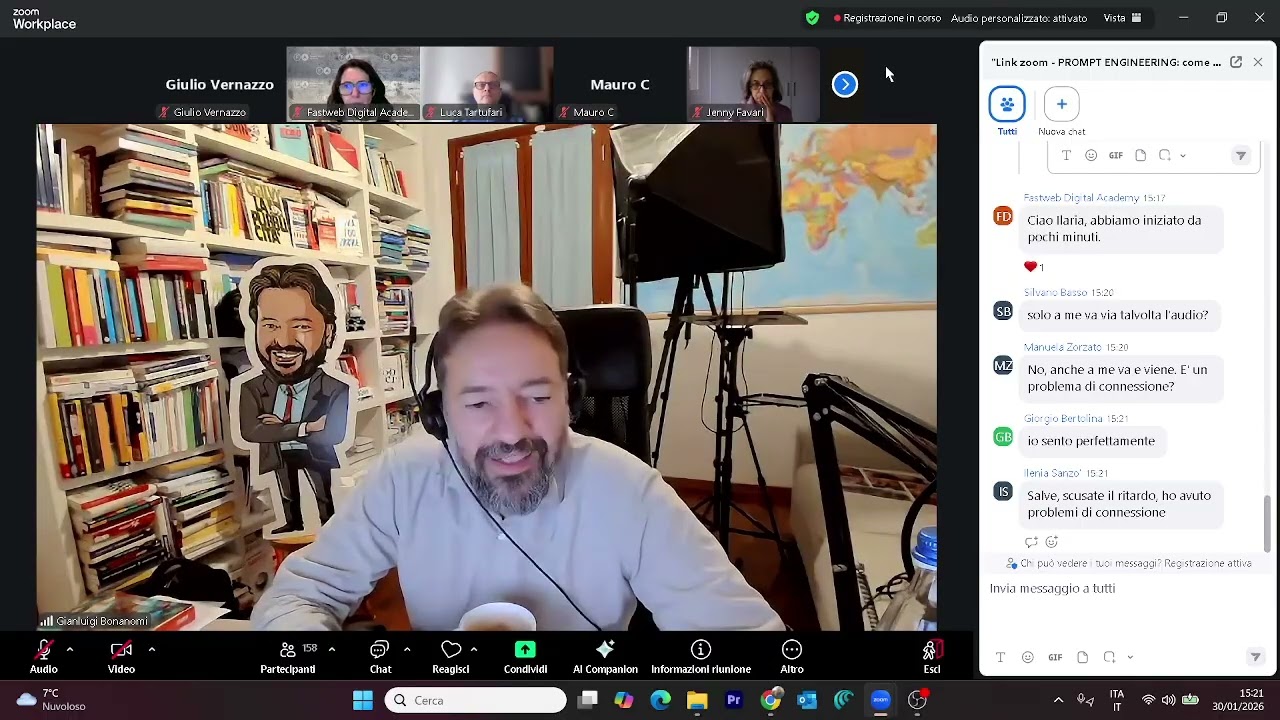Viewport: 1280px width, 720px height.
Task: Click the green encryption shield icon
Action: coord(812,18)
